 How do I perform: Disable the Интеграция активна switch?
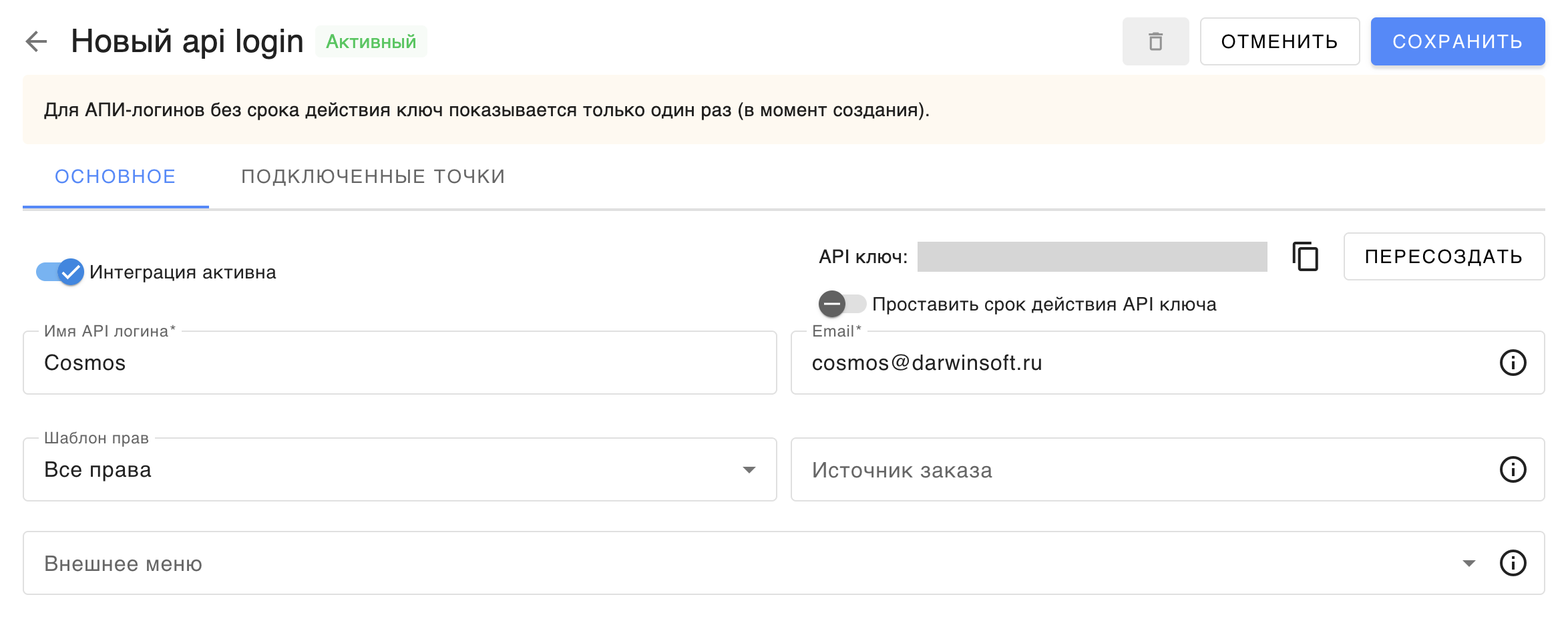(60, 272)
